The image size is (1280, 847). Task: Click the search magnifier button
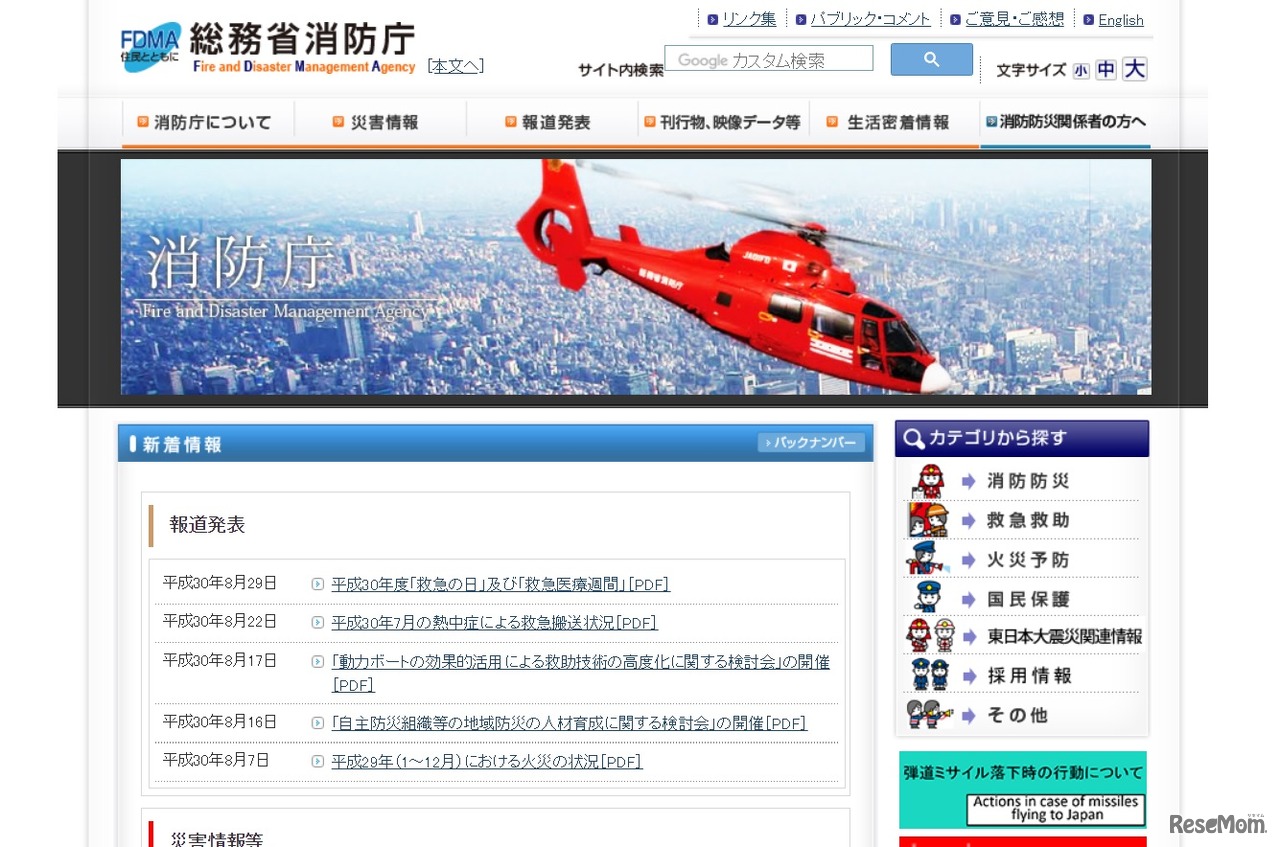pyautogui.click(x=930, y=59)
